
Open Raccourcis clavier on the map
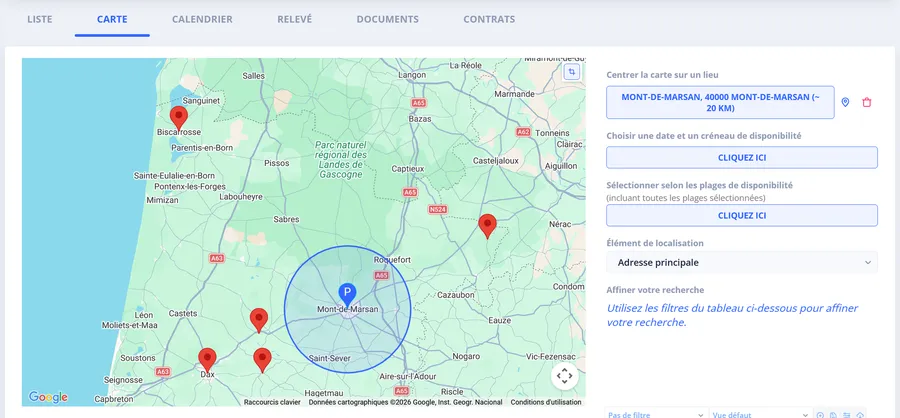[x=272, y=402]
